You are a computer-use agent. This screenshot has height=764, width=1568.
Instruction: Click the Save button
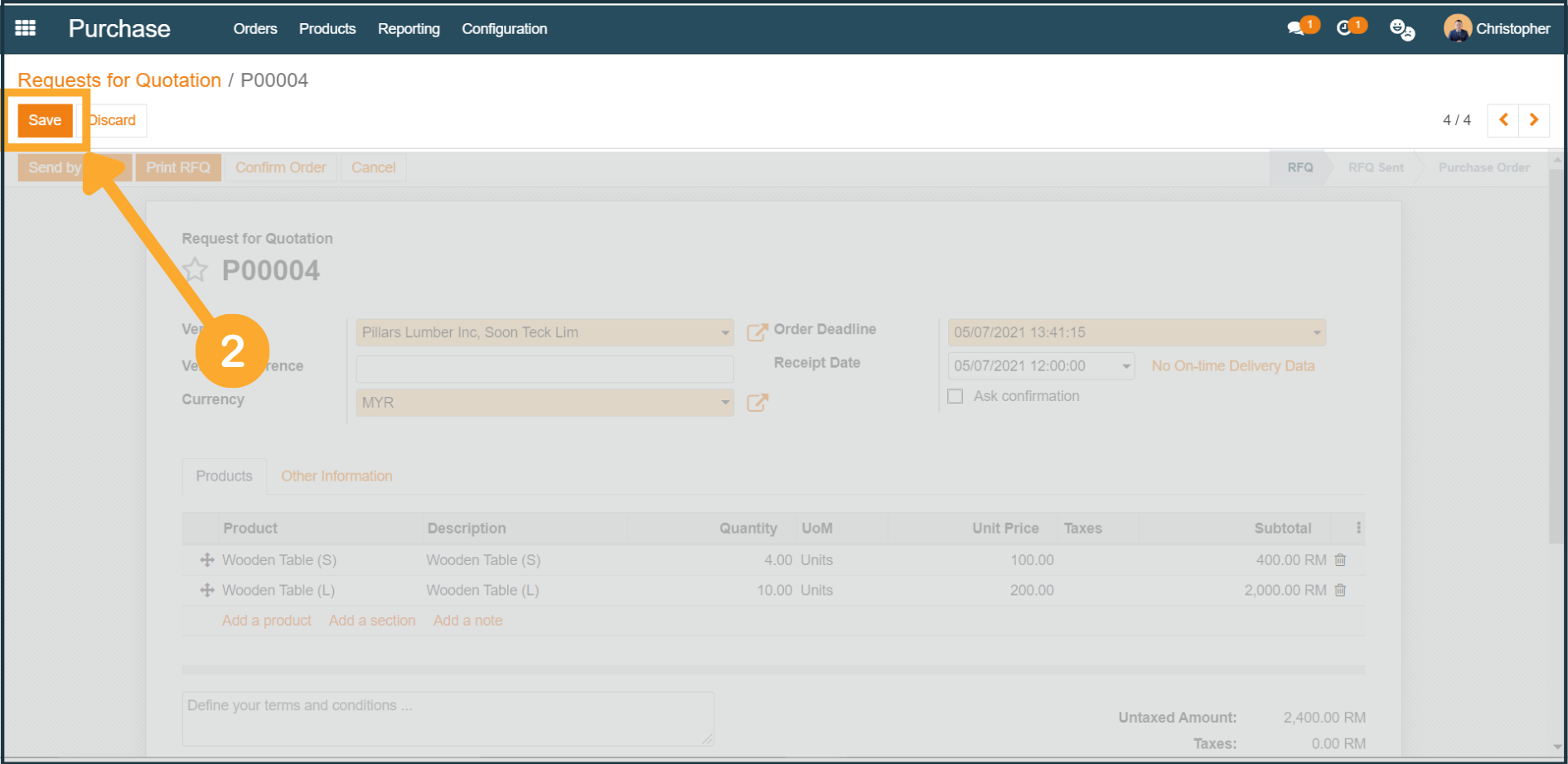click(45, 120)
